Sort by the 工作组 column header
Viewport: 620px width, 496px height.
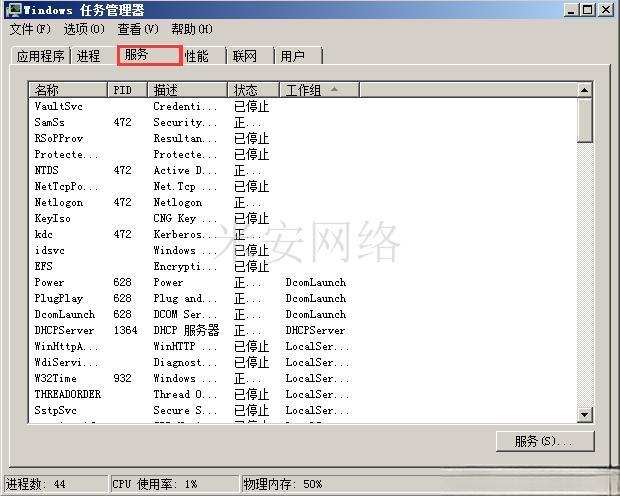point(319,90)
